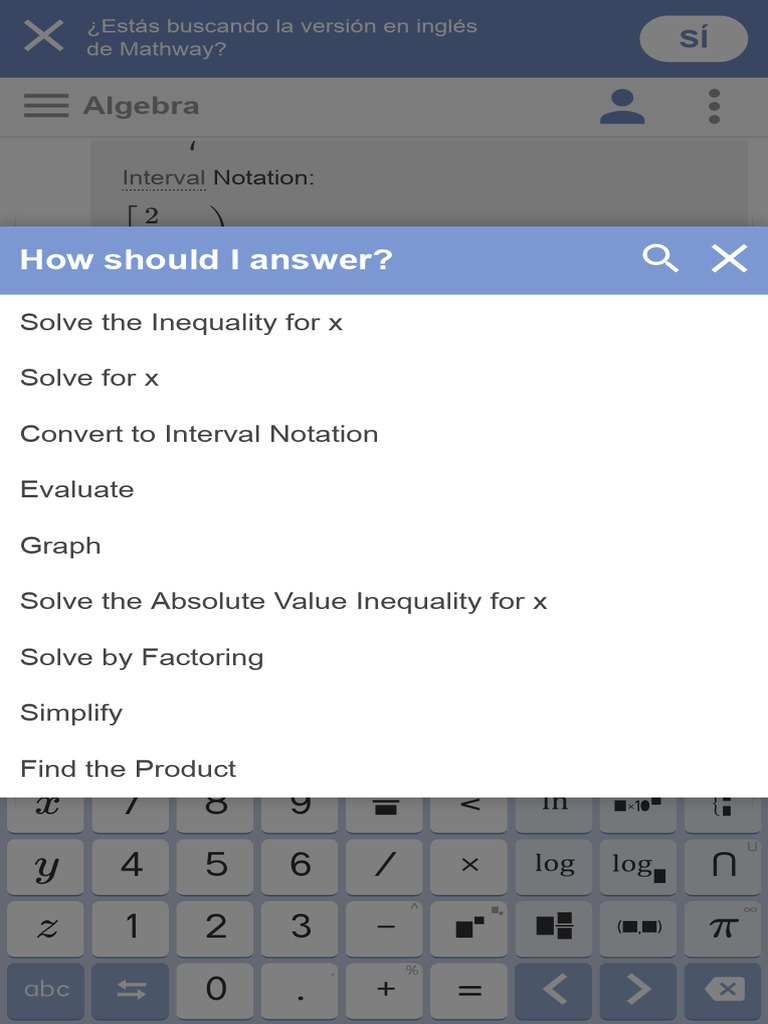768x1024 pixels.
Task: Choose 'Convert to Interval Notation' option
Action: pyautogui.click(x=199, y=434)
